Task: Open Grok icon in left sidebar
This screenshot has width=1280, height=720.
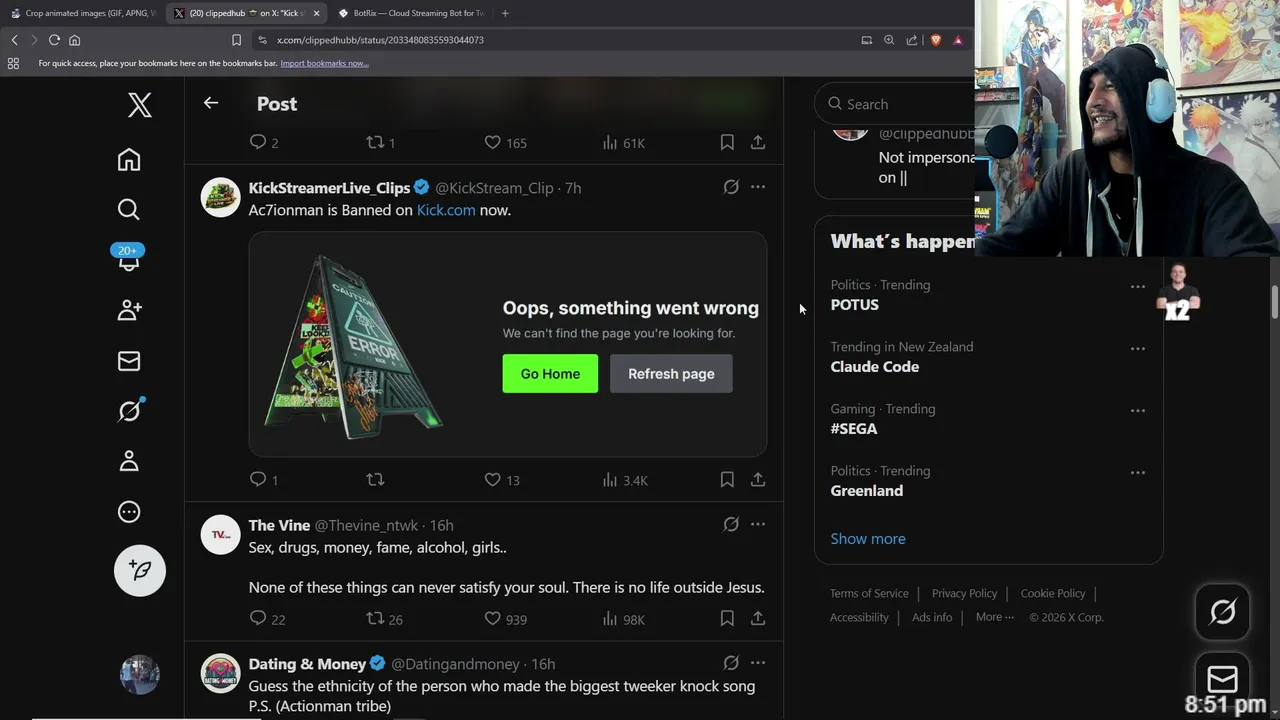Action: (129, 410)
